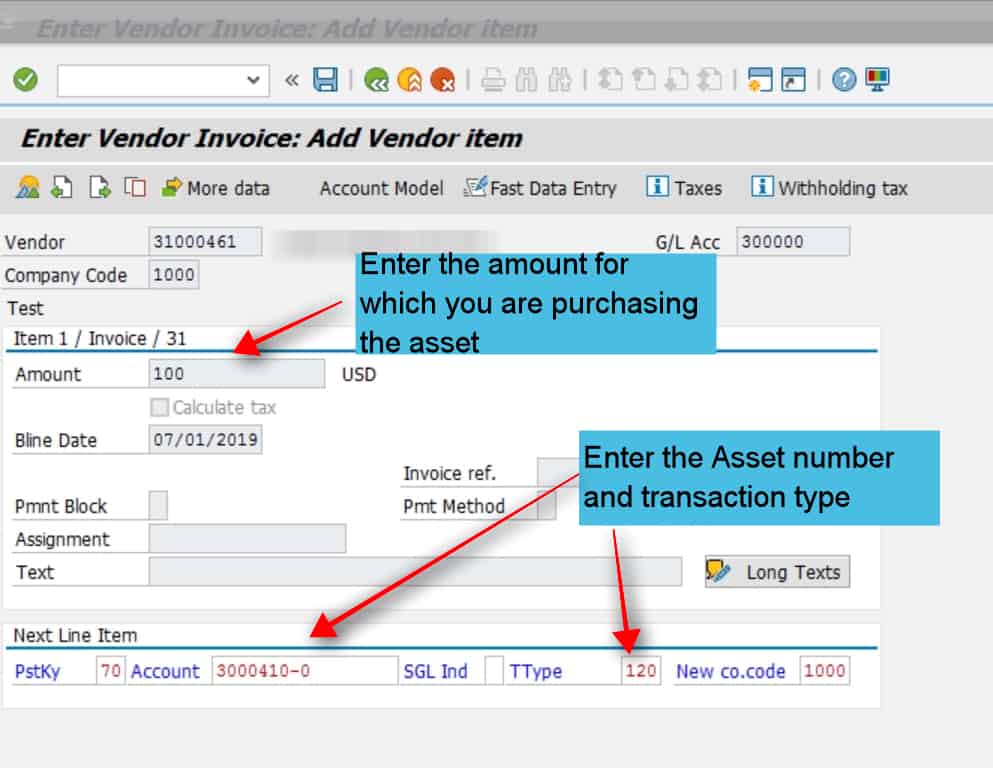993x768 pixels.
Task: Toggle the Calculate tax checkbox
Action: pyautogui.click(x=160, y=407)
